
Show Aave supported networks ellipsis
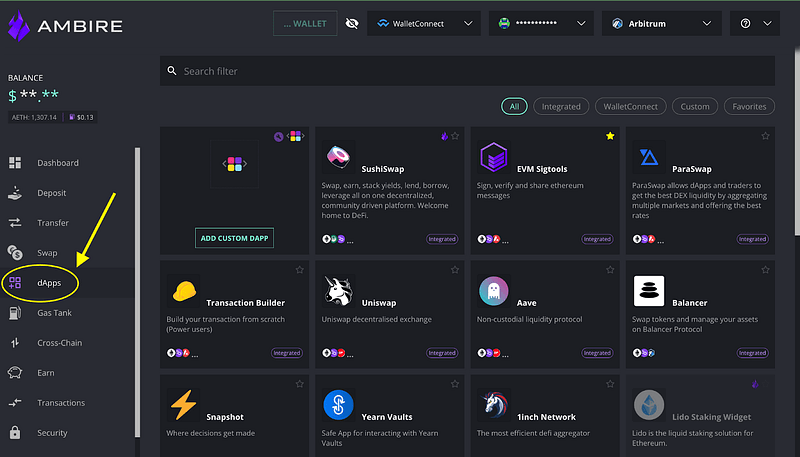point(505,354)
